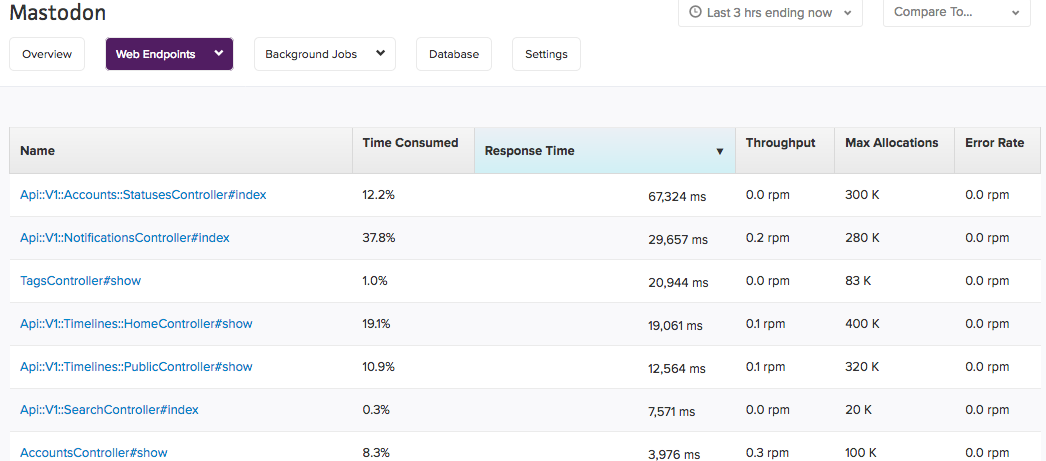This screenshot has height=461, width=1046.
Task: Select the 67,324 ms response time value
Action: point(677,197)
